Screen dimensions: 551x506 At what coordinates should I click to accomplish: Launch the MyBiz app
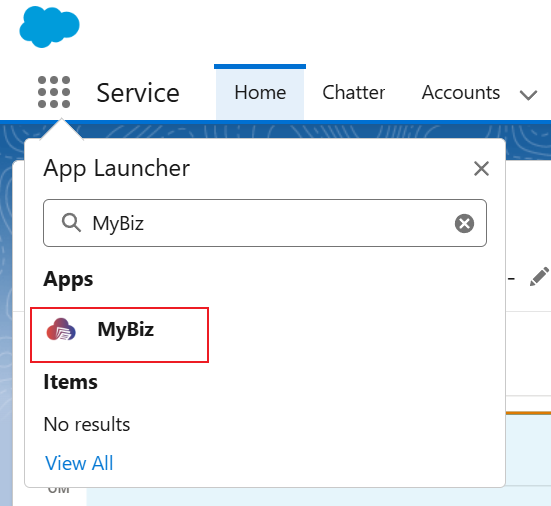(x=119, y=335)
